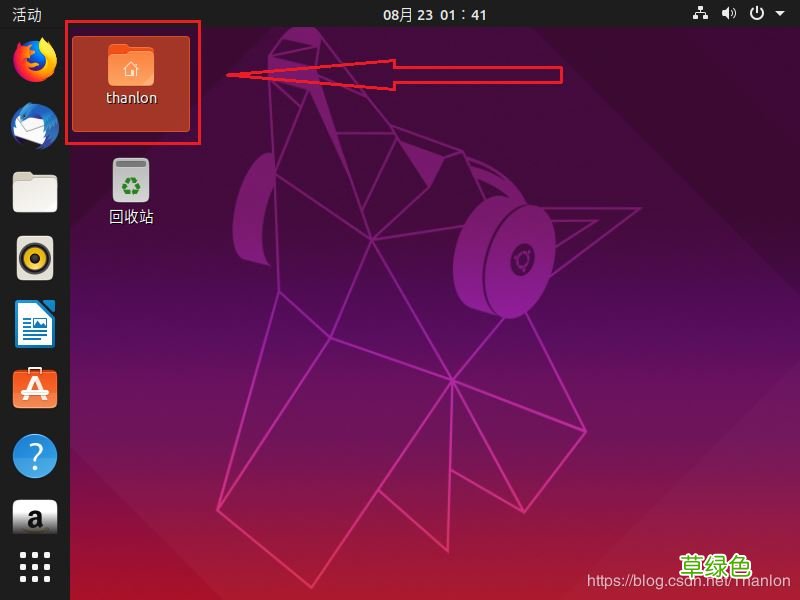Click the 活动 activities button
800x600 pixels.
(x=27, y=14)
